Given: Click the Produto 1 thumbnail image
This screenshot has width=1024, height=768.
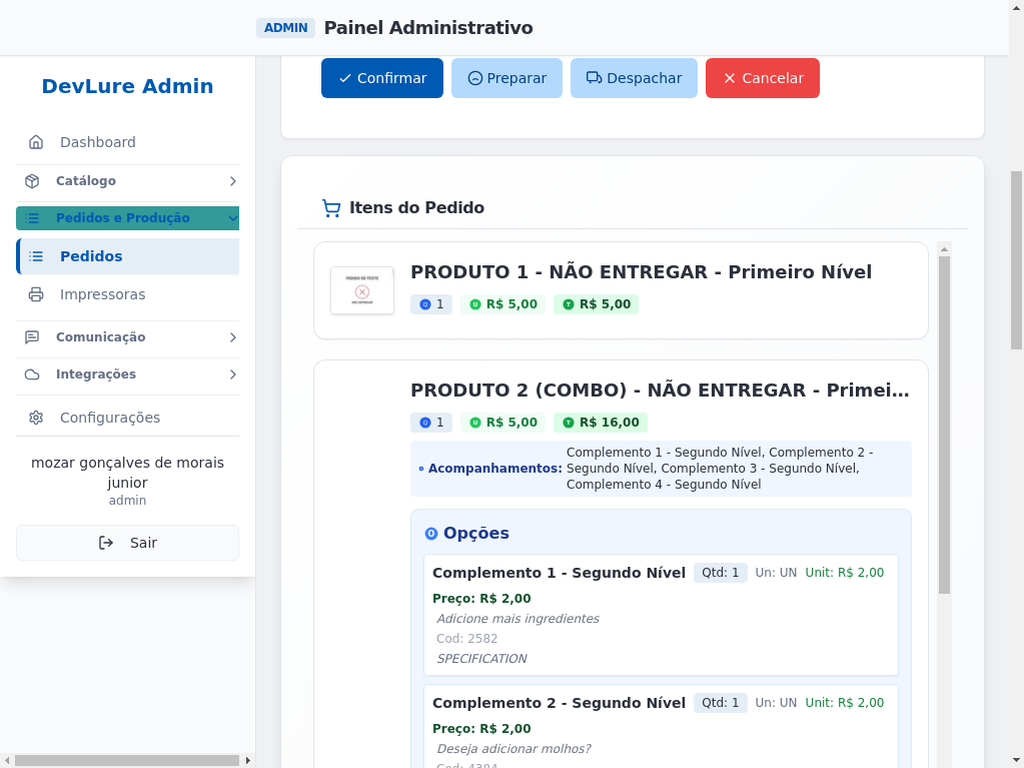Looking at the screenshot, I should (362, 290).
